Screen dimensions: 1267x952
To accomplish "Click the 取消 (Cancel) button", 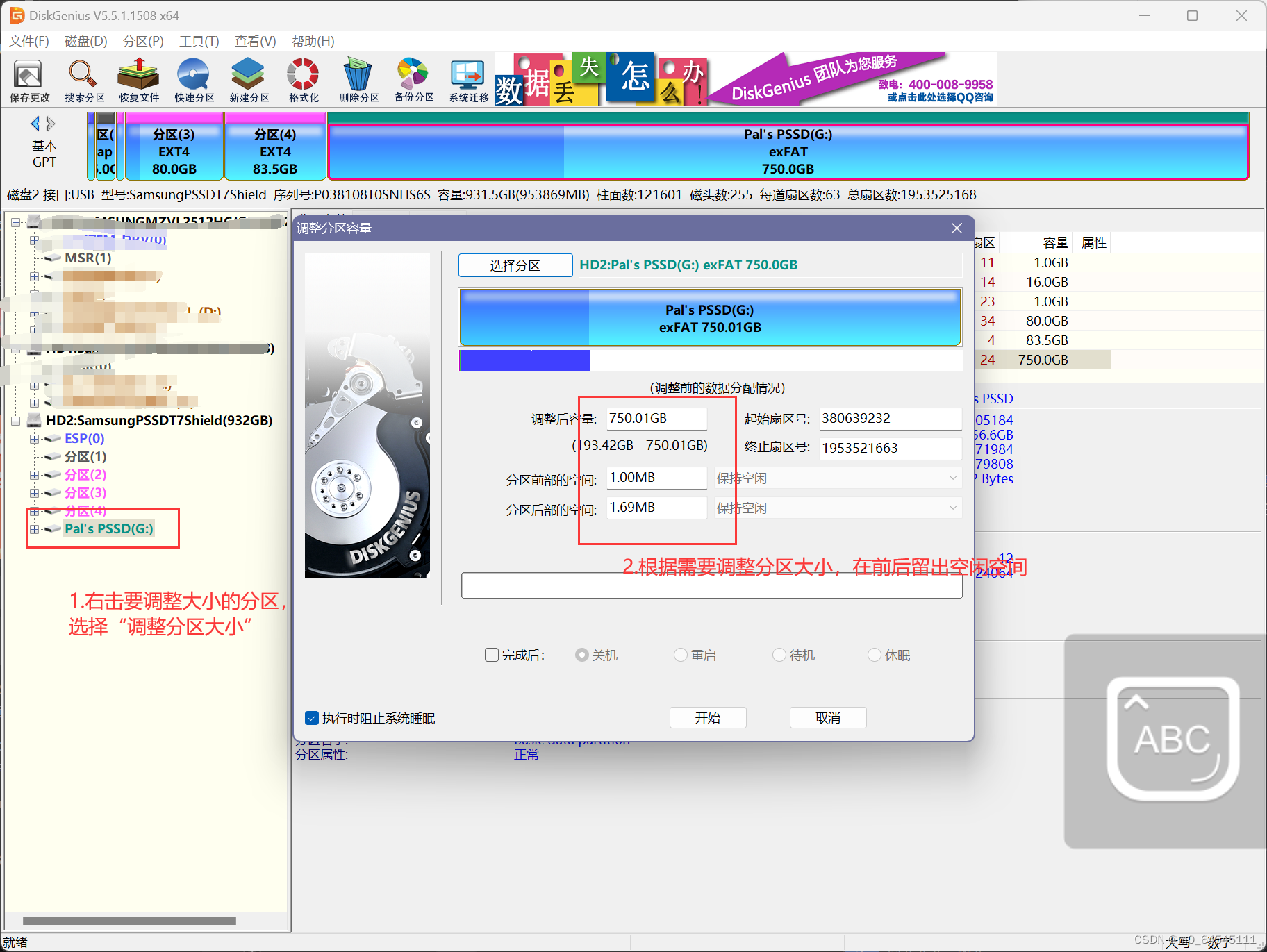I will 828,718.
